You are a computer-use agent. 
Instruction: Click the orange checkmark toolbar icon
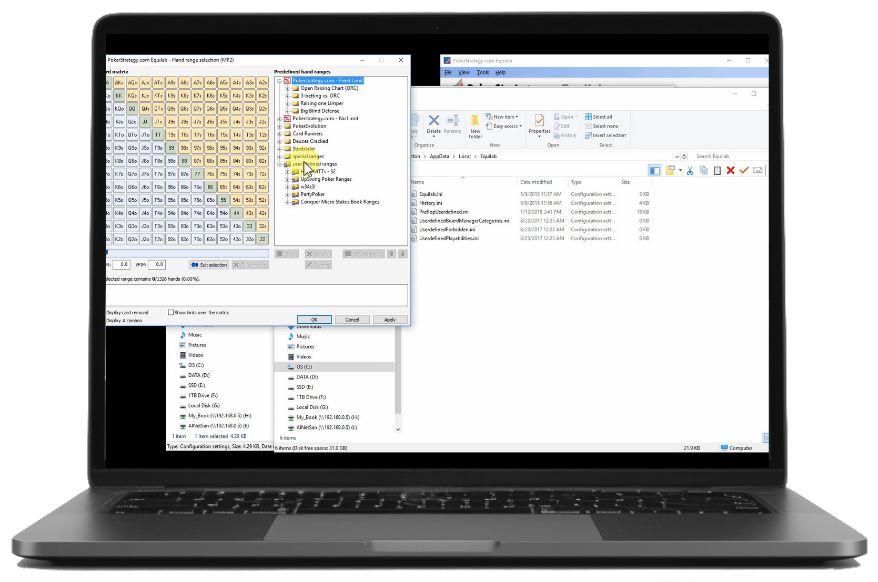(744, 171)
